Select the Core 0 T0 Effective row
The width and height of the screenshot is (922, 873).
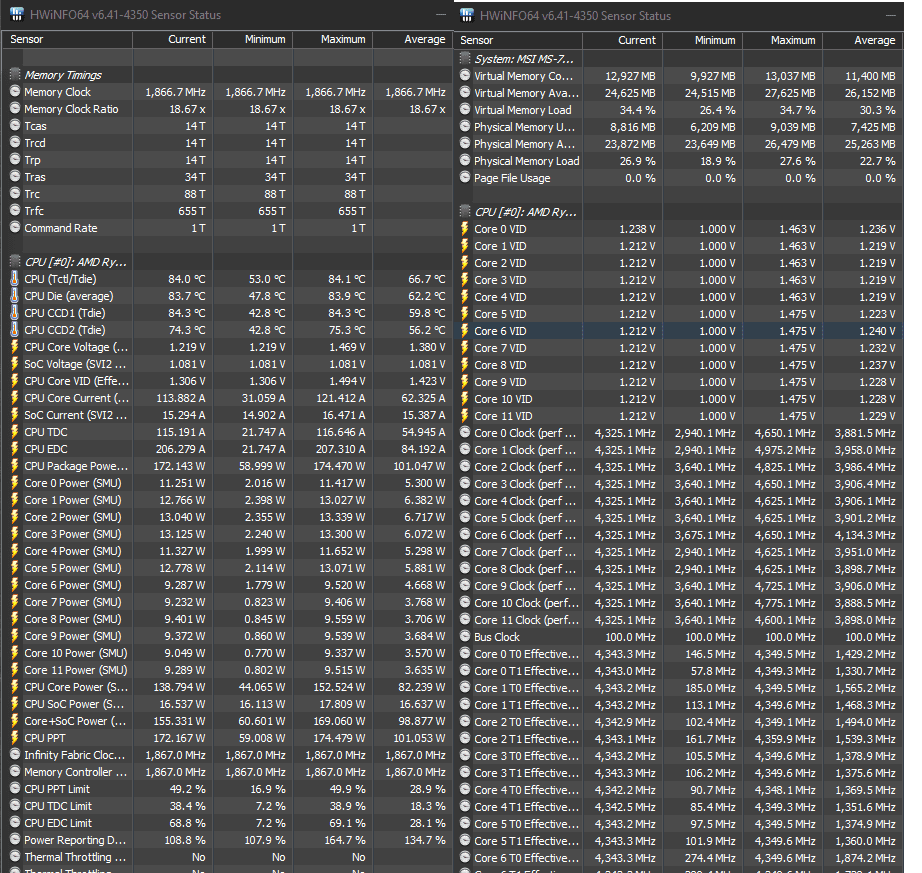point(679,654)
